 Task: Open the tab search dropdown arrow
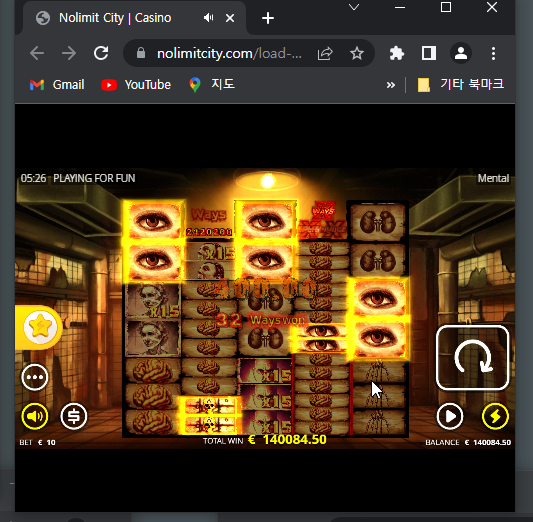pos(354,7)
